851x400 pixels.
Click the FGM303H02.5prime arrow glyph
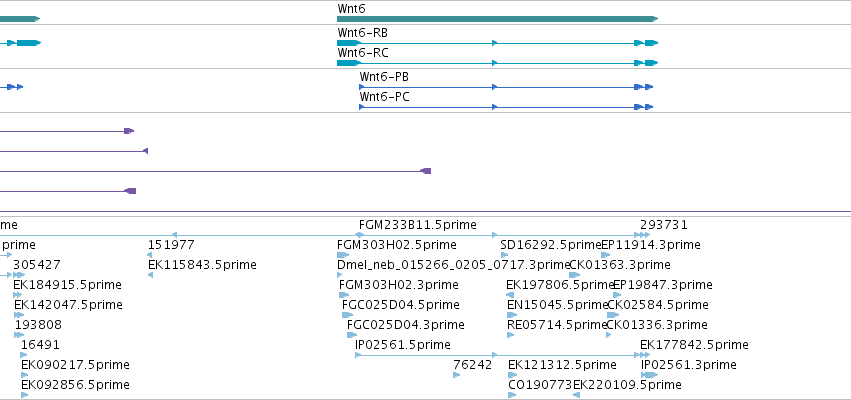coord(342,255)
